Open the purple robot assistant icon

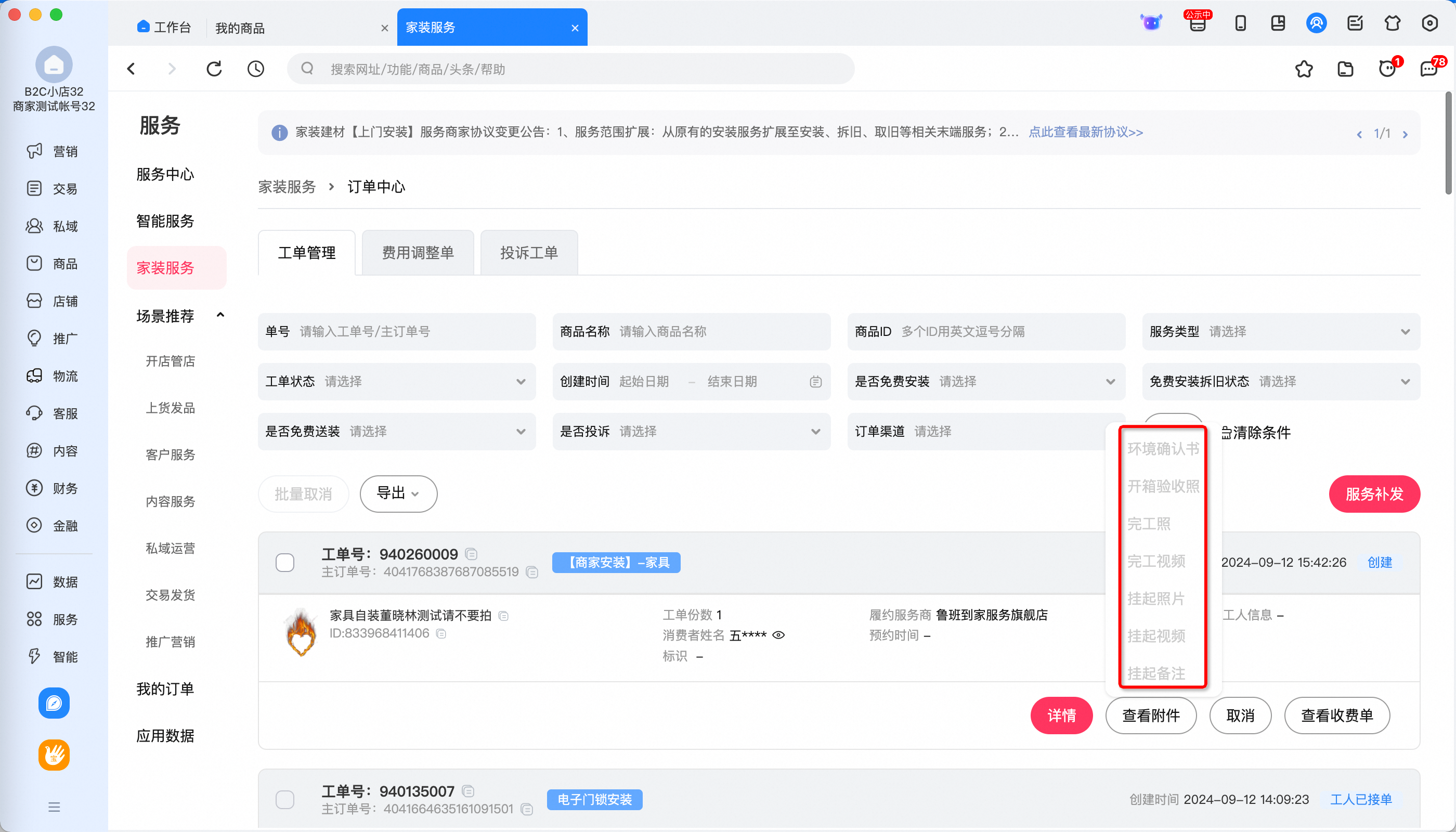point(1151,23)
